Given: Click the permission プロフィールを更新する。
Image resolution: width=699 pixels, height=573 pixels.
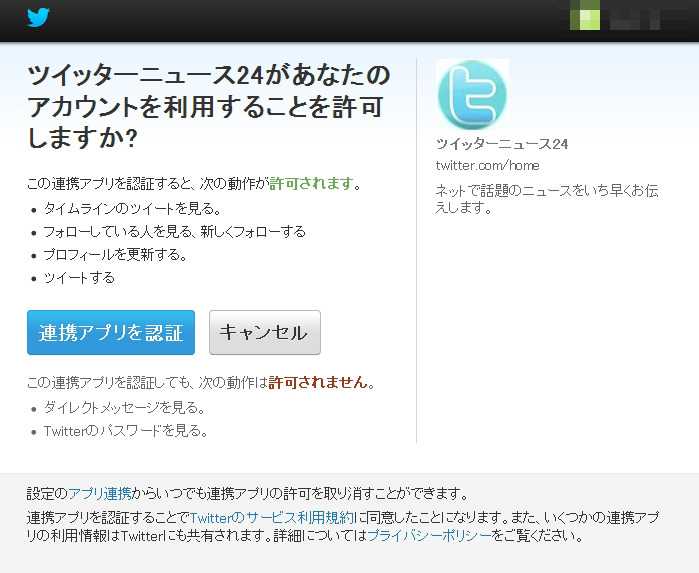Looking at the screenshot, I should tap(115, 255).
